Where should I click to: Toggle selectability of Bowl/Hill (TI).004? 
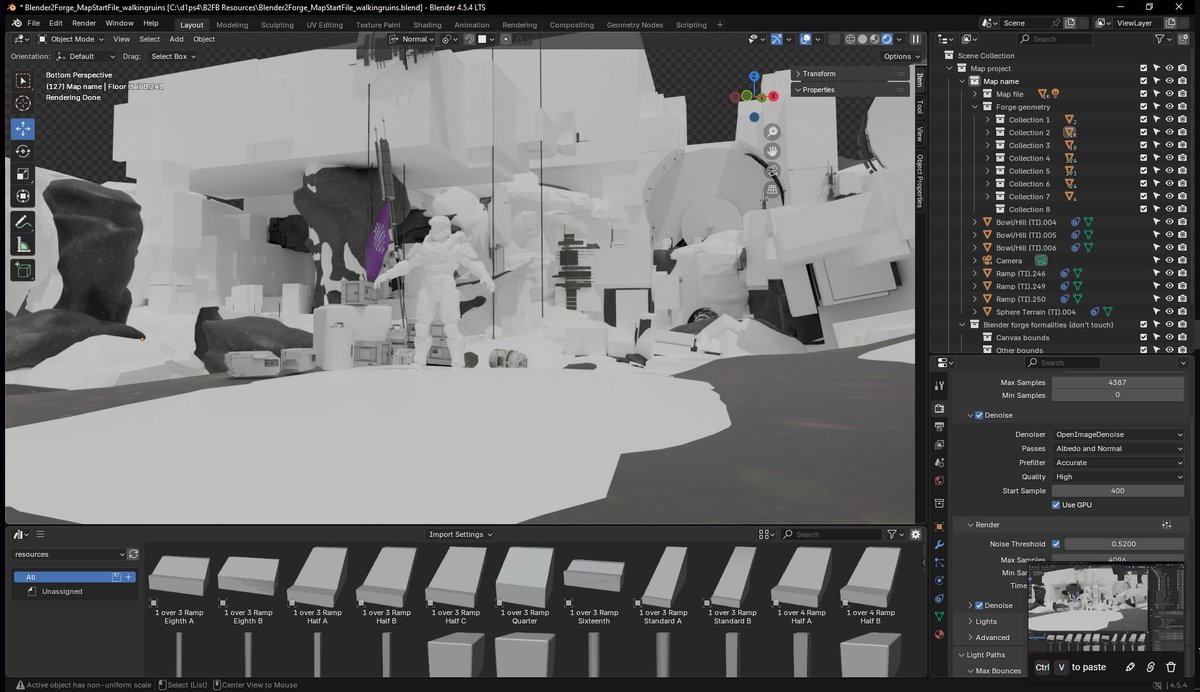coord(1157,222)
